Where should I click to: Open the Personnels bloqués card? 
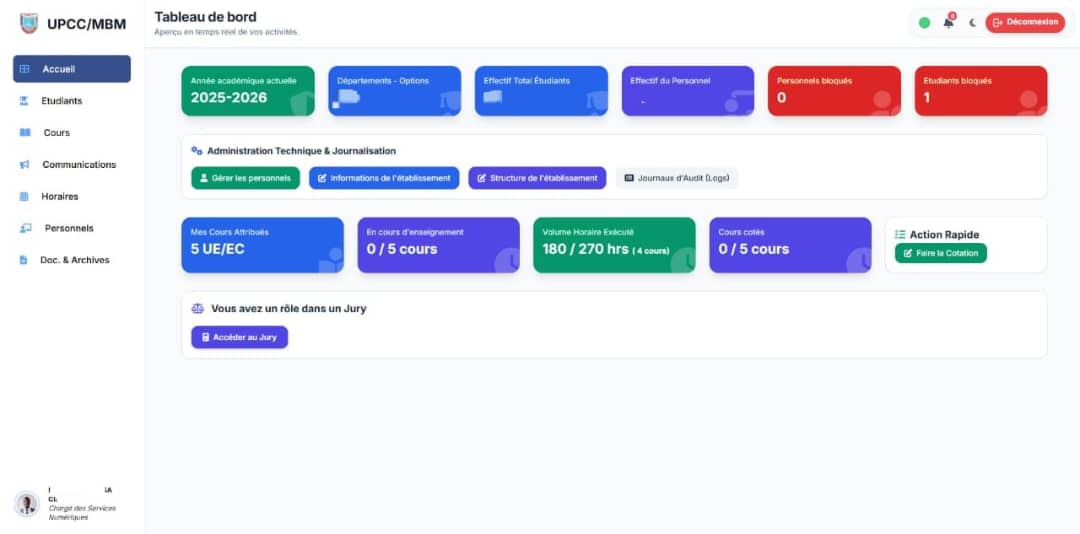(834, 90)
